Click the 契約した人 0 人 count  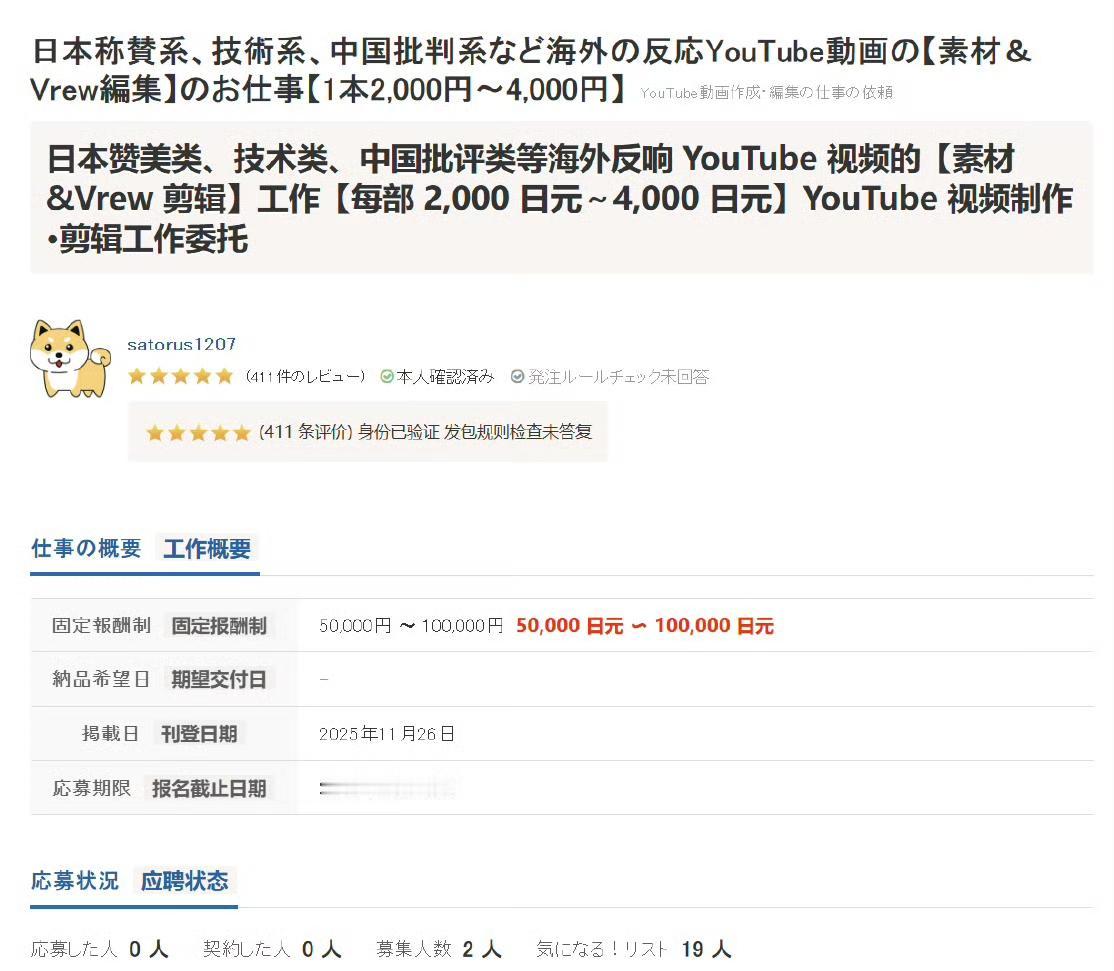272,949
